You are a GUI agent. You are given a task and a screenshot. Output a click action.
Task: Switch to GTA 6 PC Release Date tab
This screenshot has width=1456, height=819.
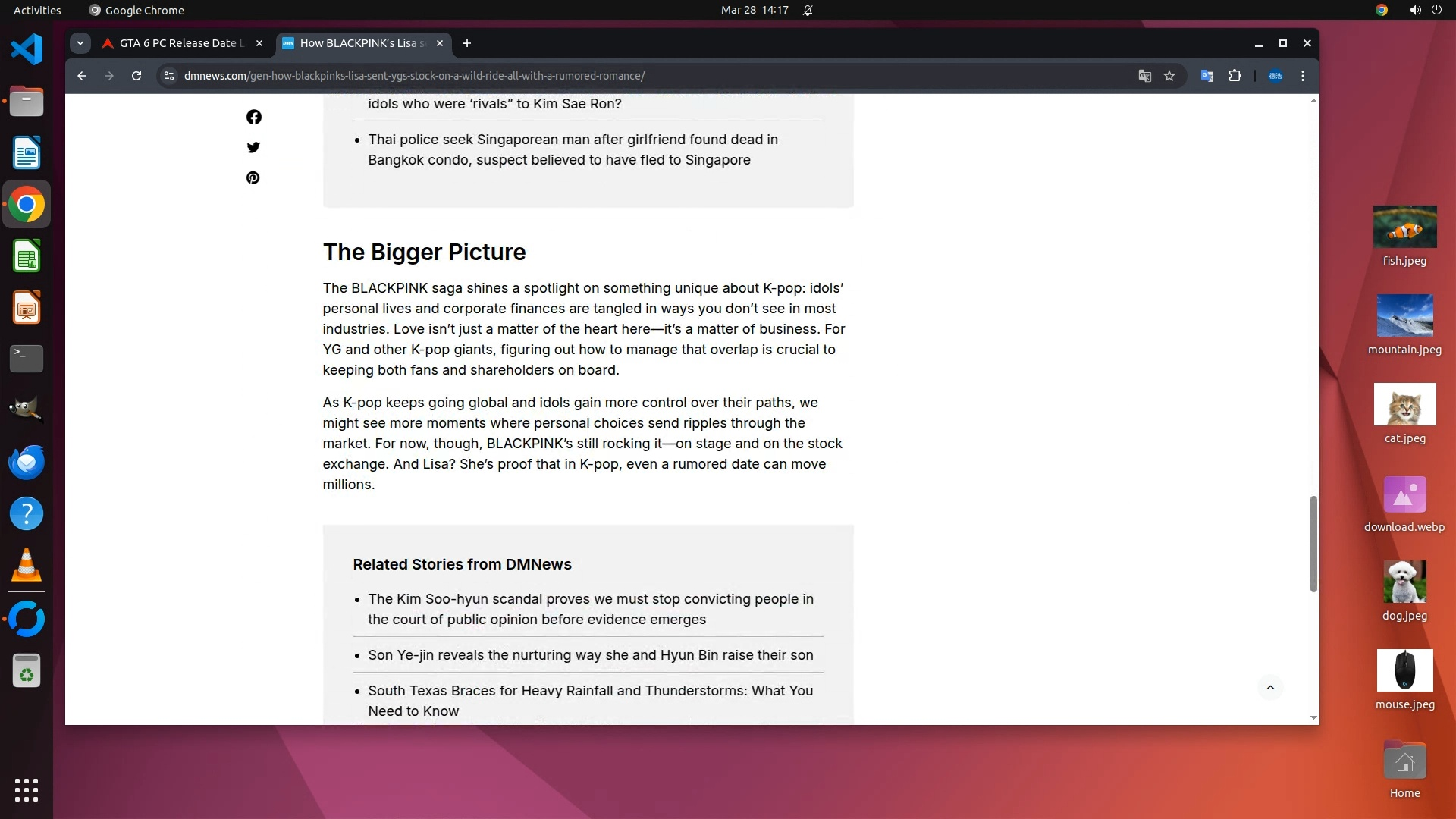pyautogui.click(x=182, y=43)
